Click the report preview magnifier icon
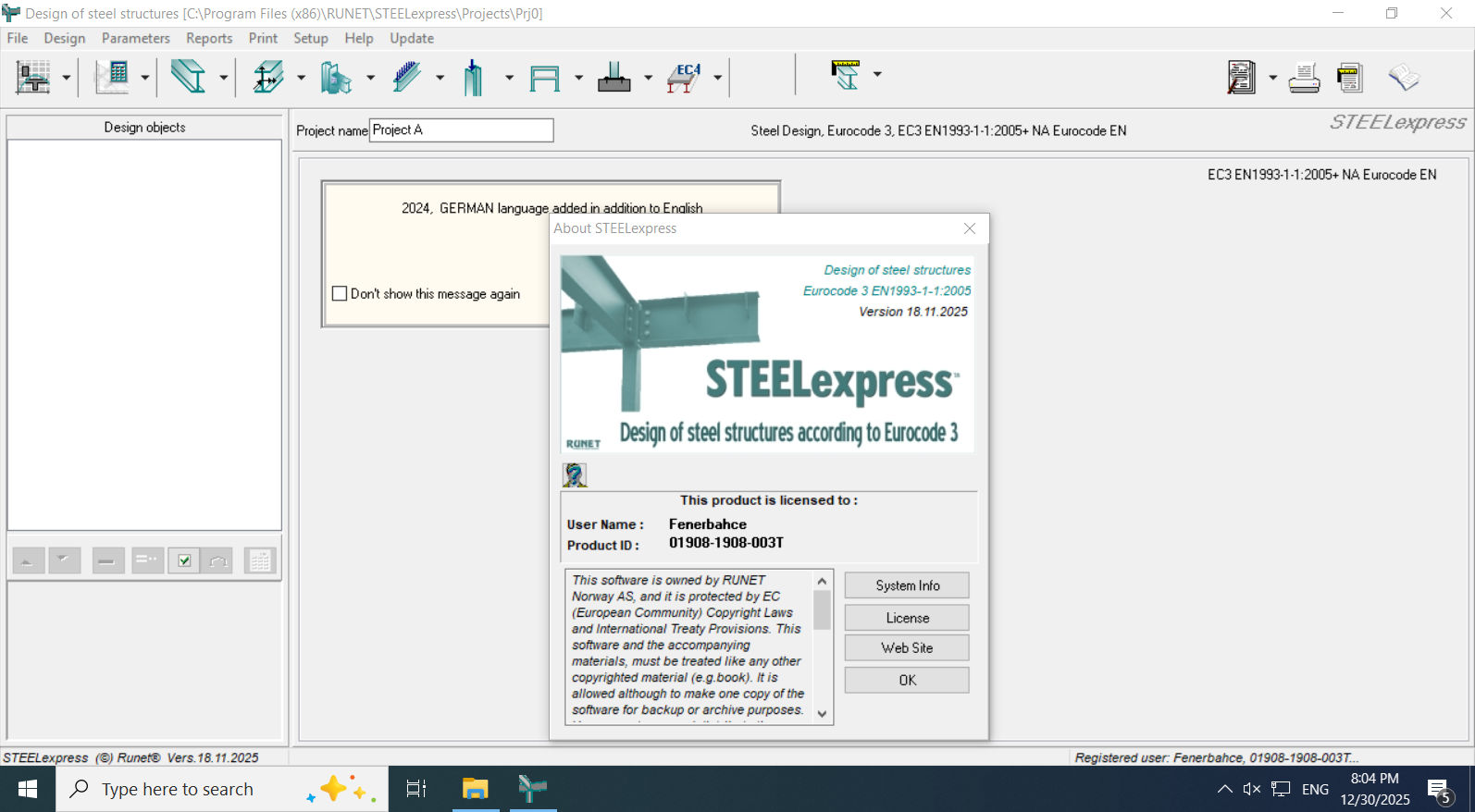The height and width of the screenshot is (812, 1475). (1241, 77)
